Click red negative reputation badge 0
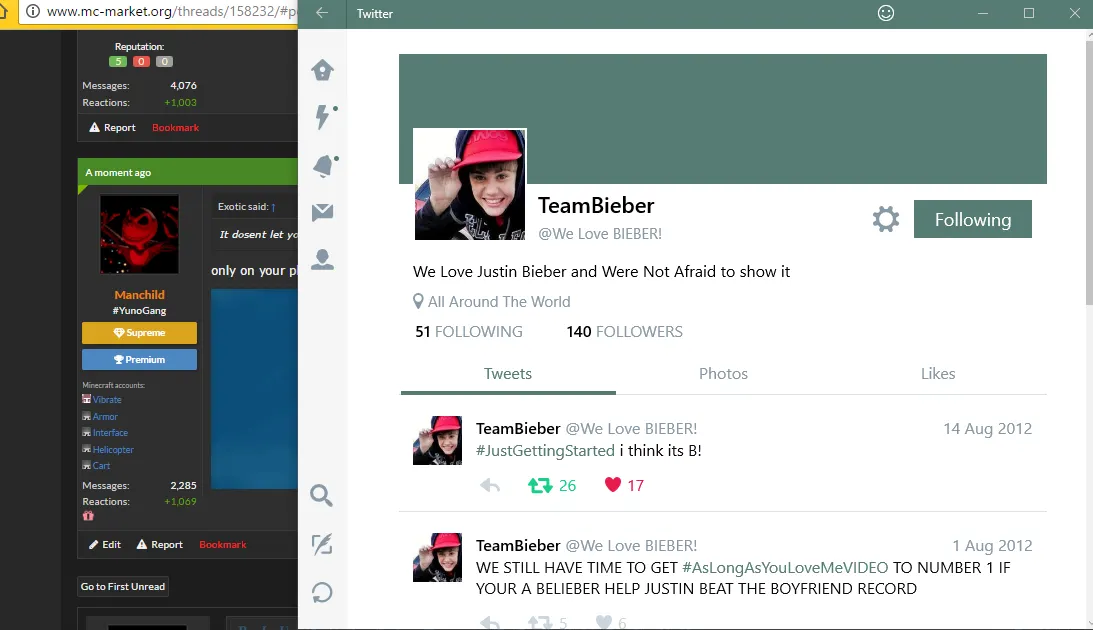The image size is (1093, 630). [141, 61]
